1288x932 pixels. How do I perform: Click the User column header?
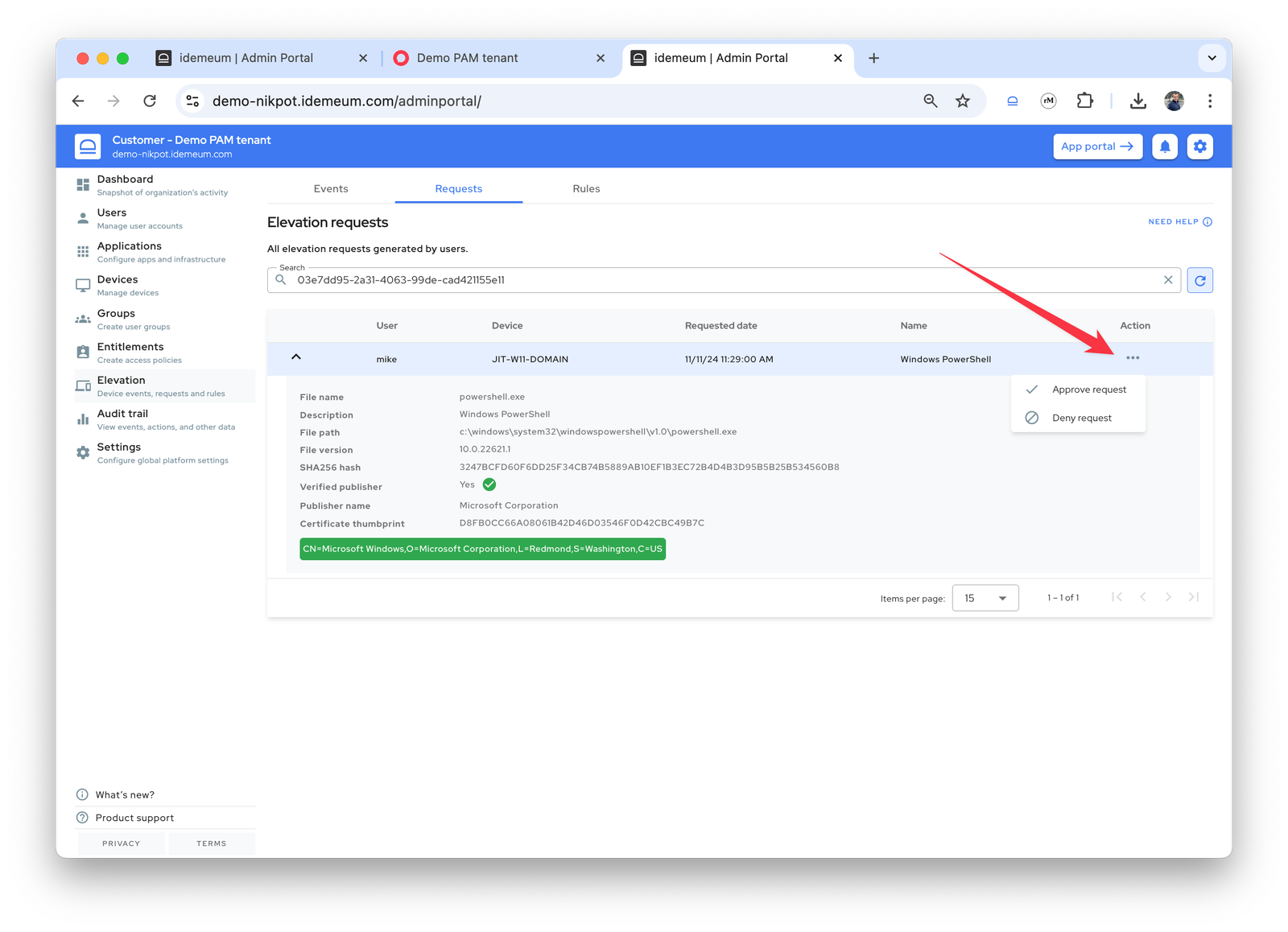pyautogui.click(x=387, y=325)
